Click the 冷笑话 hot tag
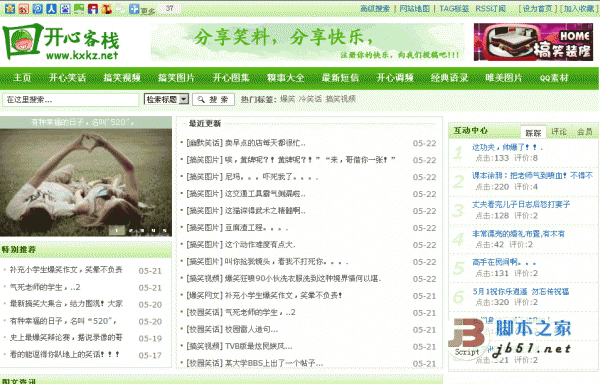 310,99
